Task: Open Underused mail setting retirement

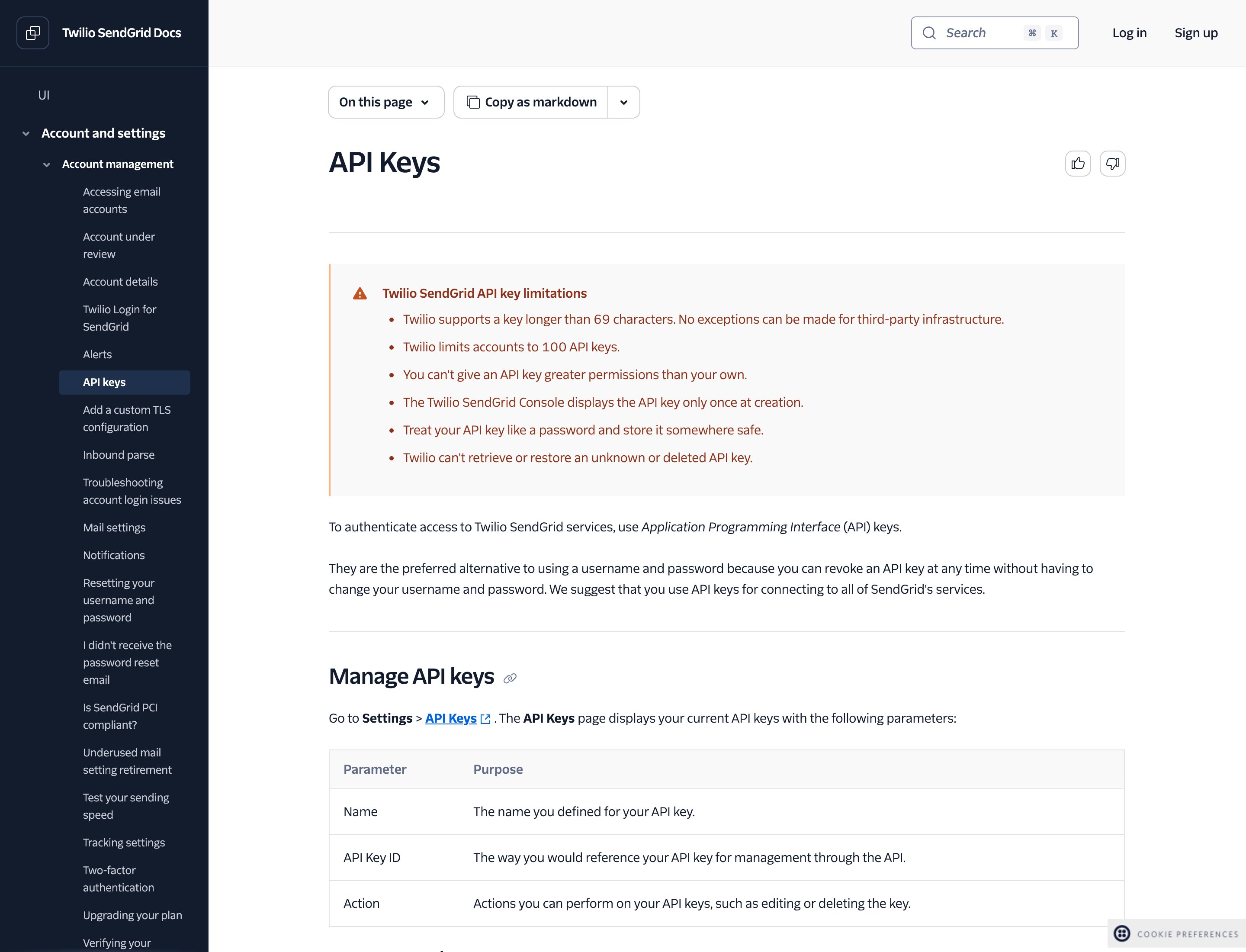Action: point(128,761)
